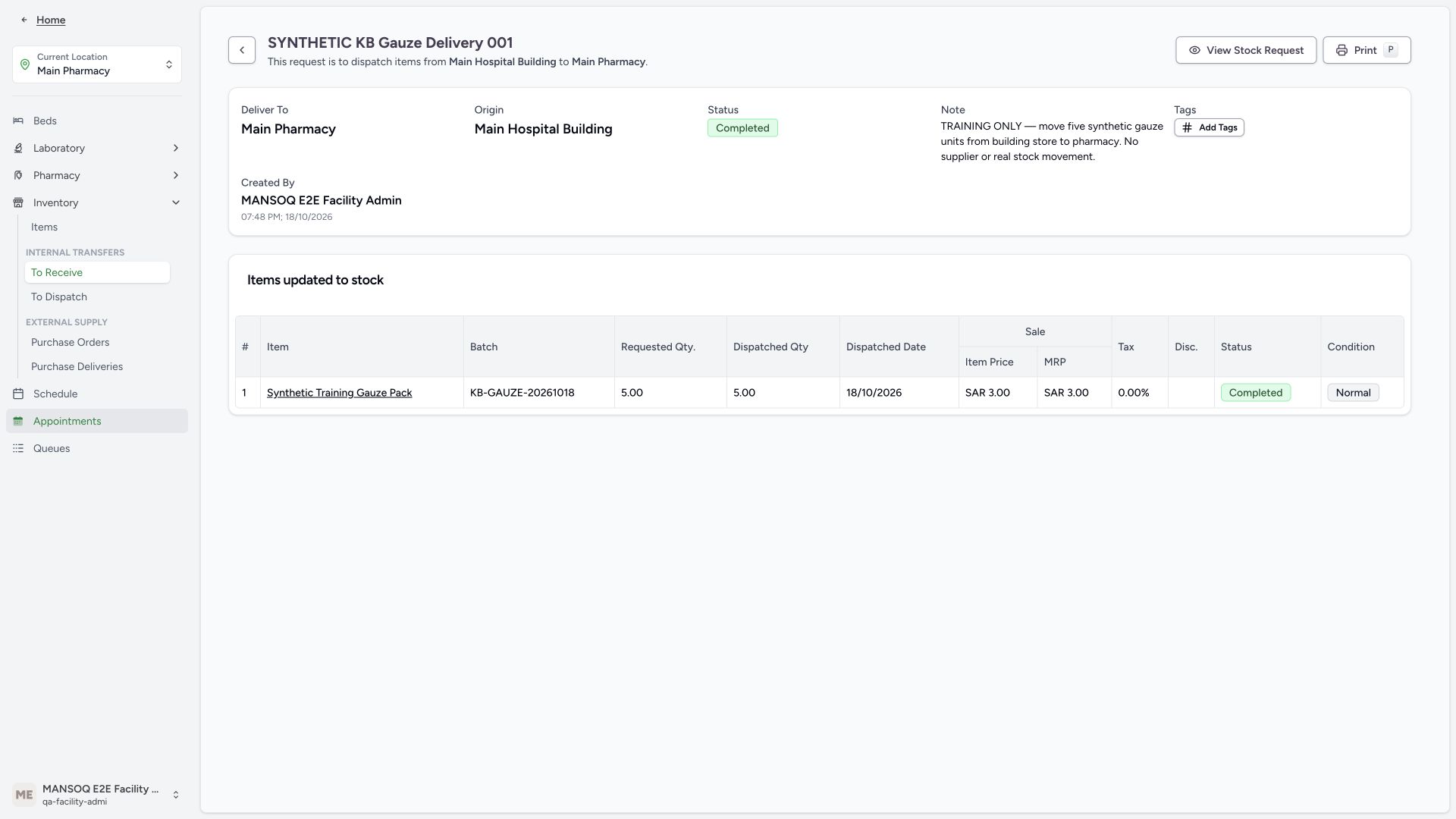The width and height of the screenshot is (1456, 819).
Task: Click the creation timestamp 07:48 PM; 18/10/2026
Action: [x=287, y=217]
